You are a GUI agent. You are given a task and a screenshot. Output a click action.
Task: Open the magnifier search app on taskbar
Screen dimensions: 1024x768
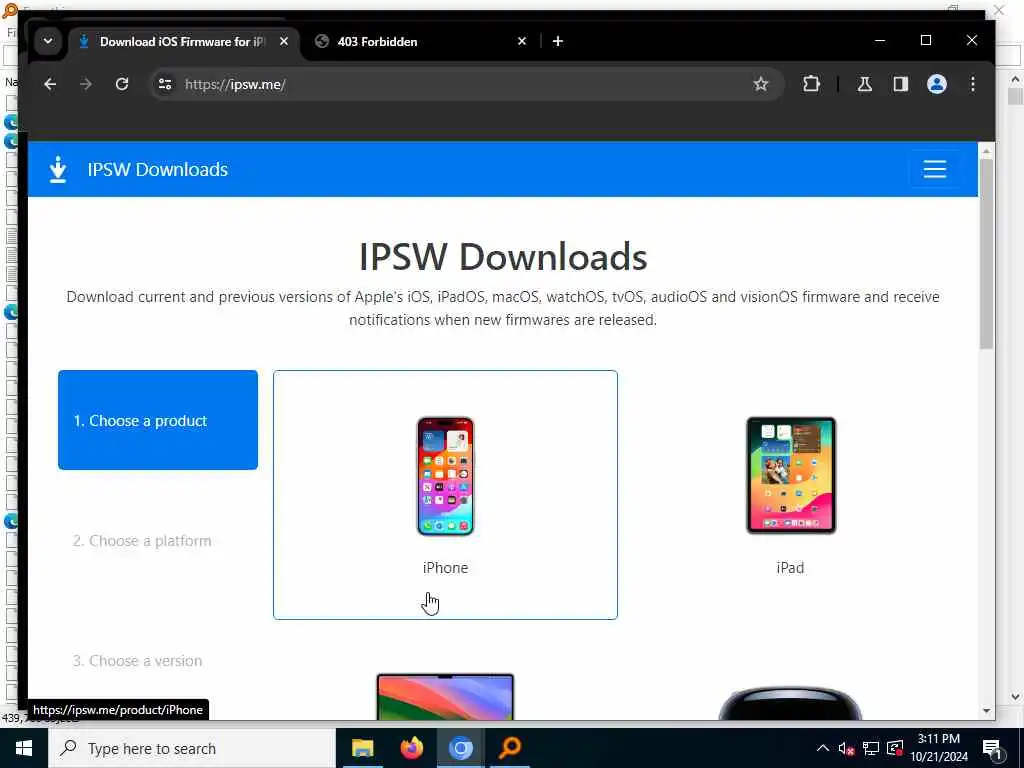coord(510,748)
